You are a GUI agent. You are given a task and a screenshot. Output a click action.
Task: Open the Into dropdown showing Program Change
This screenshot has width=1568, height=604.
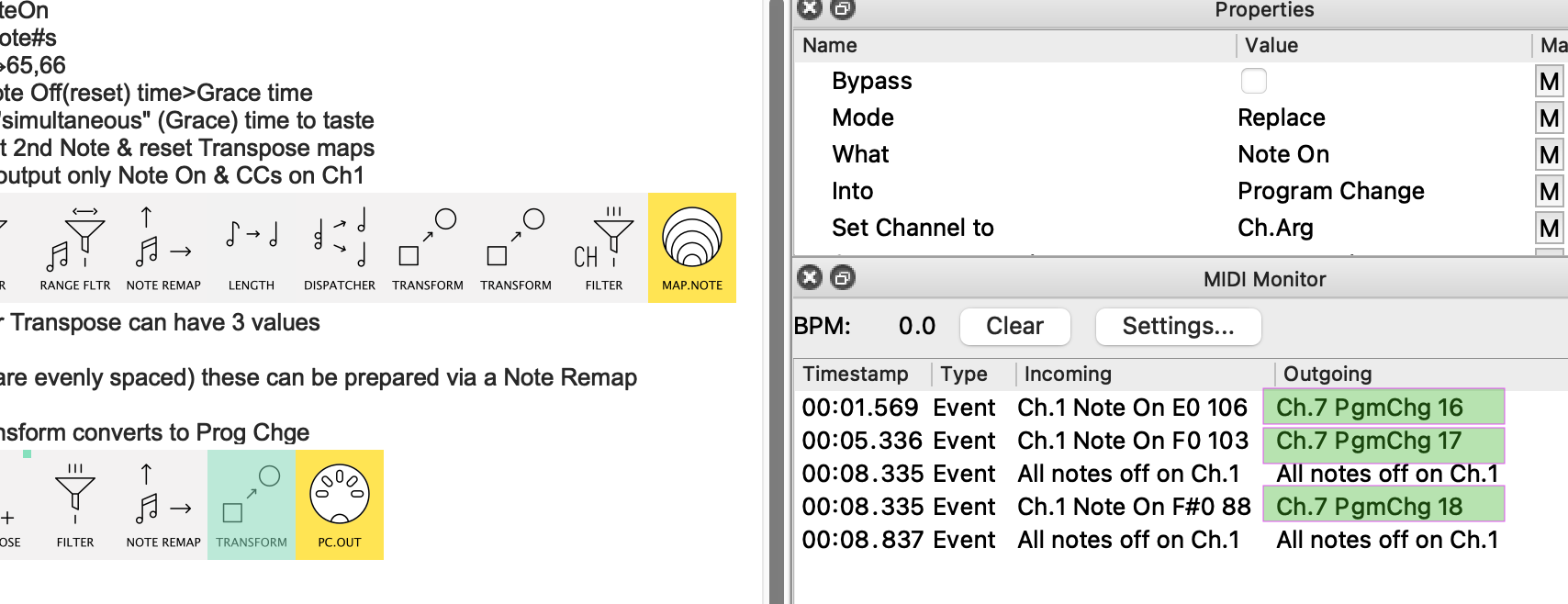pos(1330,191)
